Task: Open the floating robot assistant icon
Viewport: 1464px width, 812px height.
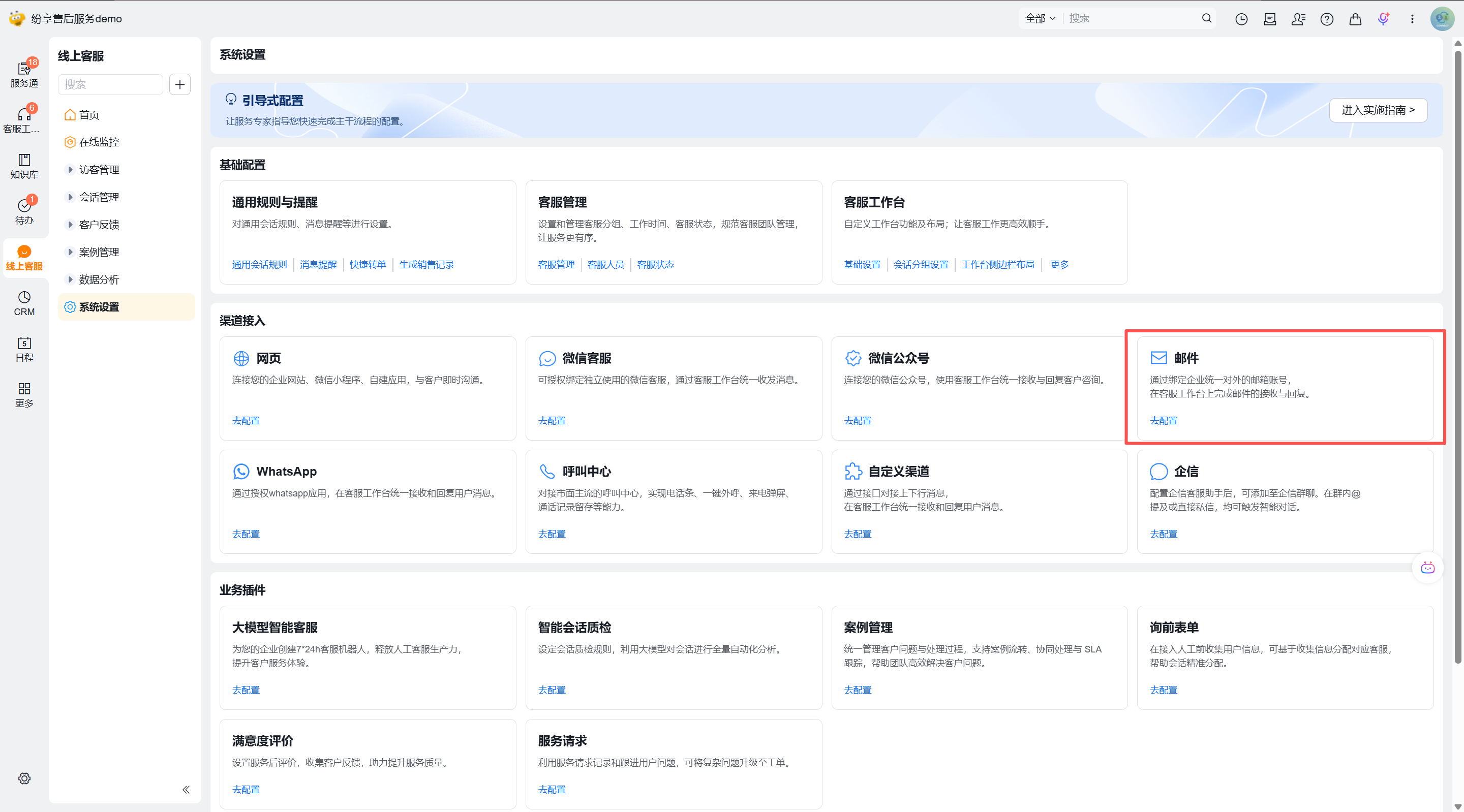Action: pos(1427,567)
